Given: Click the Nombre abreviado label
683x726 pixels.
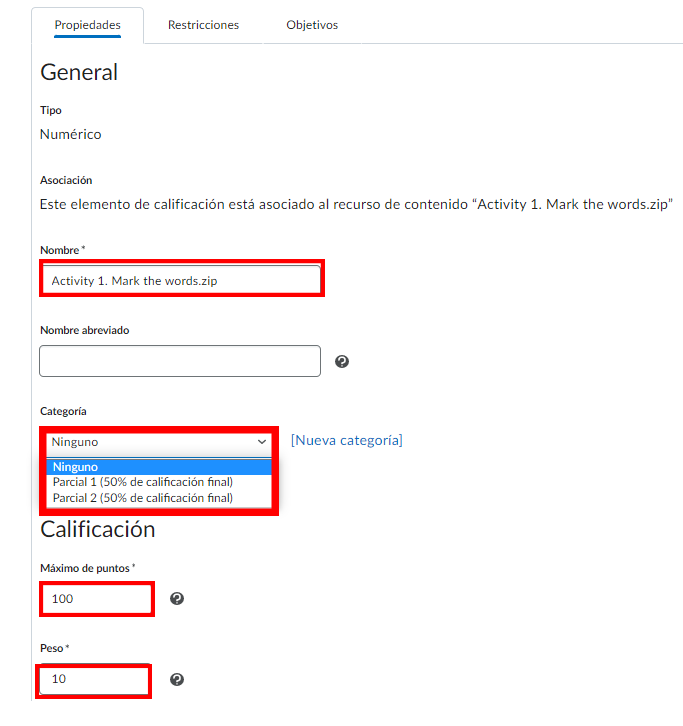Looking at the screenshot, I should (85, 330).
